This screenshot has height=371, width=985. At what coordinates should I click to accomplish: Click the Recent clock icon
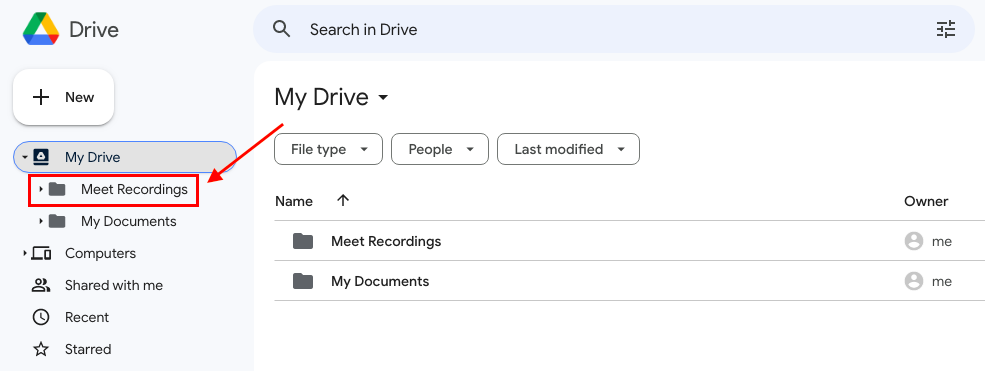[x=41, y=318]
